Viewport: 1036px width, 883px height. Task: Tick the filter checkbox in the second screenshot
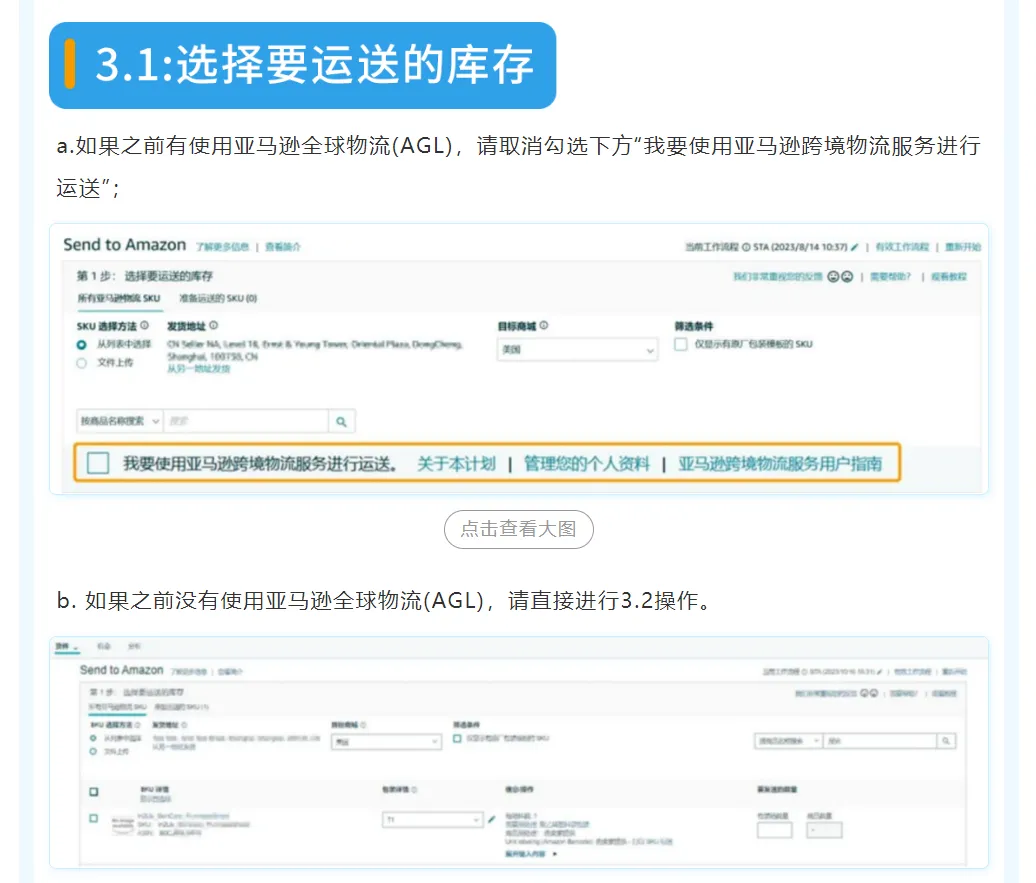(457, 738)
